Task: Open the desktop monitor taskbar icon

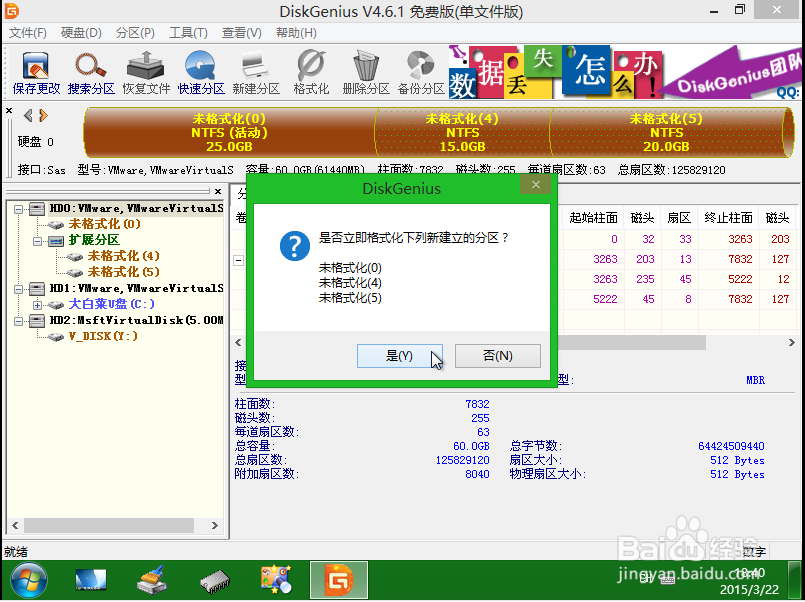Action: point(91,580)
